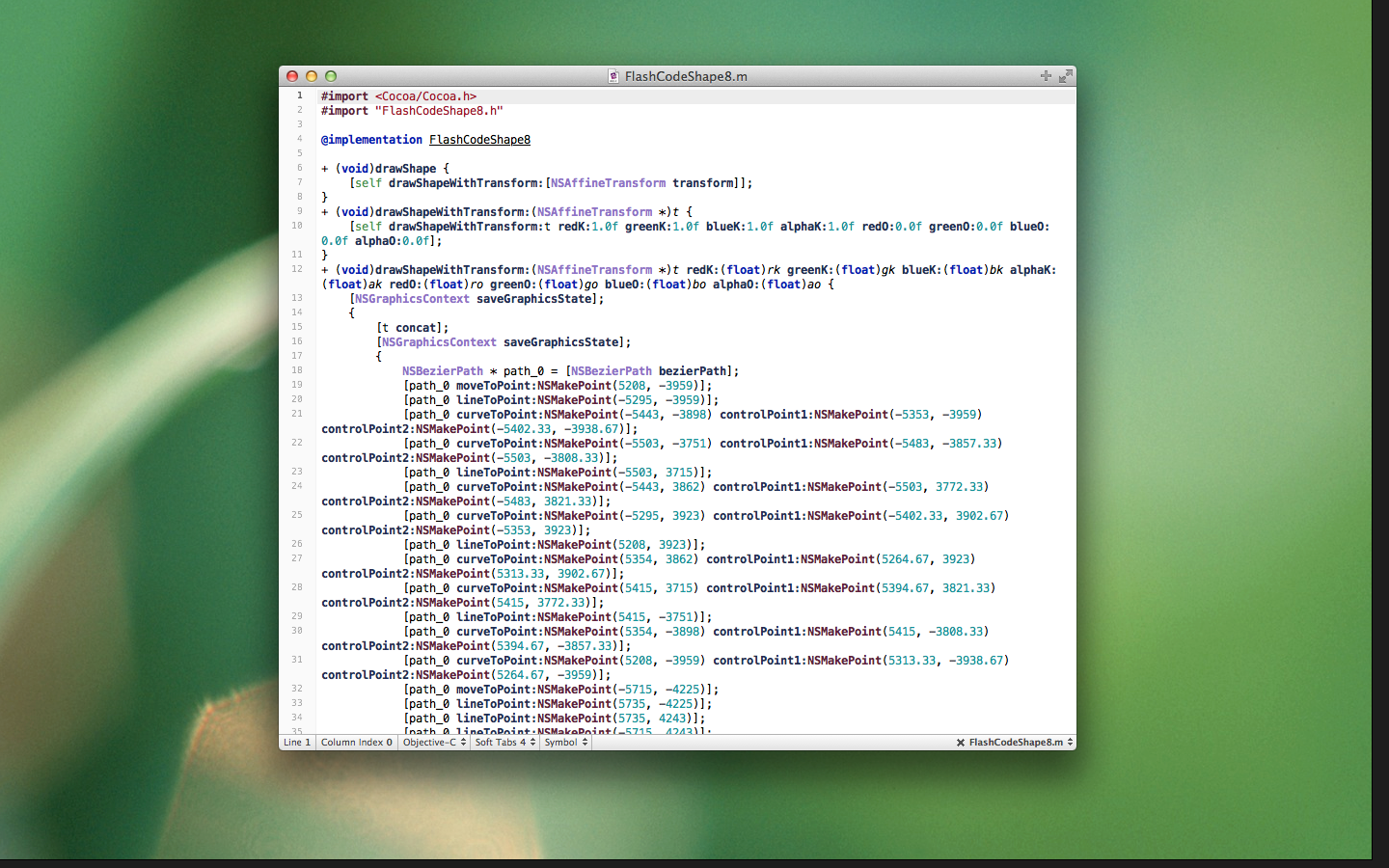Click the first NSGraphicsContext on line 13

pos(412,299)
